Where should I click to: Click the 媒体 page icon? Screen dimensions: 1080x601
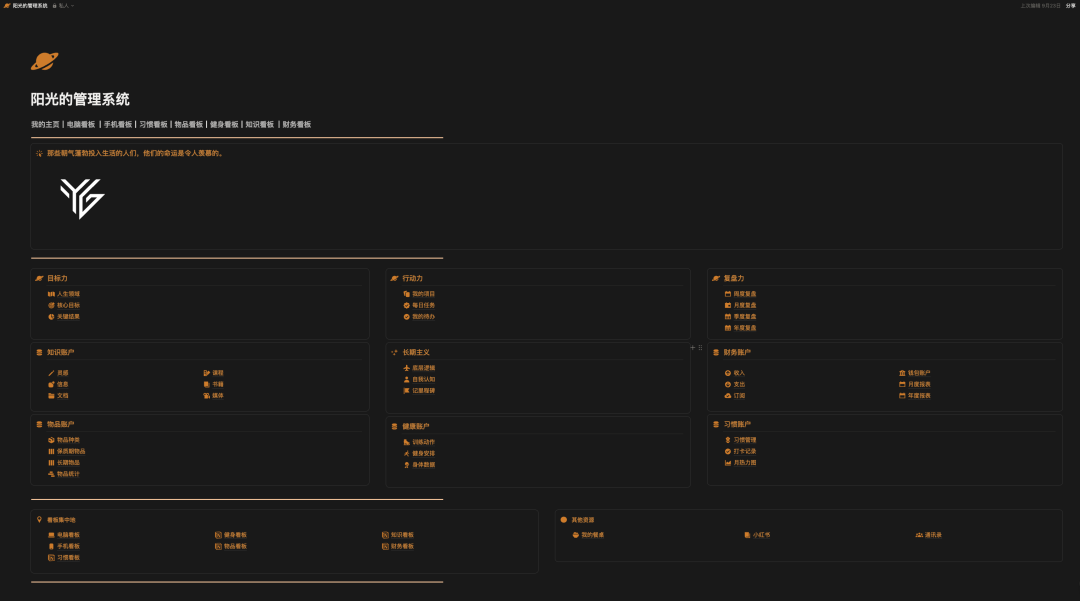[x=207, y=396]
